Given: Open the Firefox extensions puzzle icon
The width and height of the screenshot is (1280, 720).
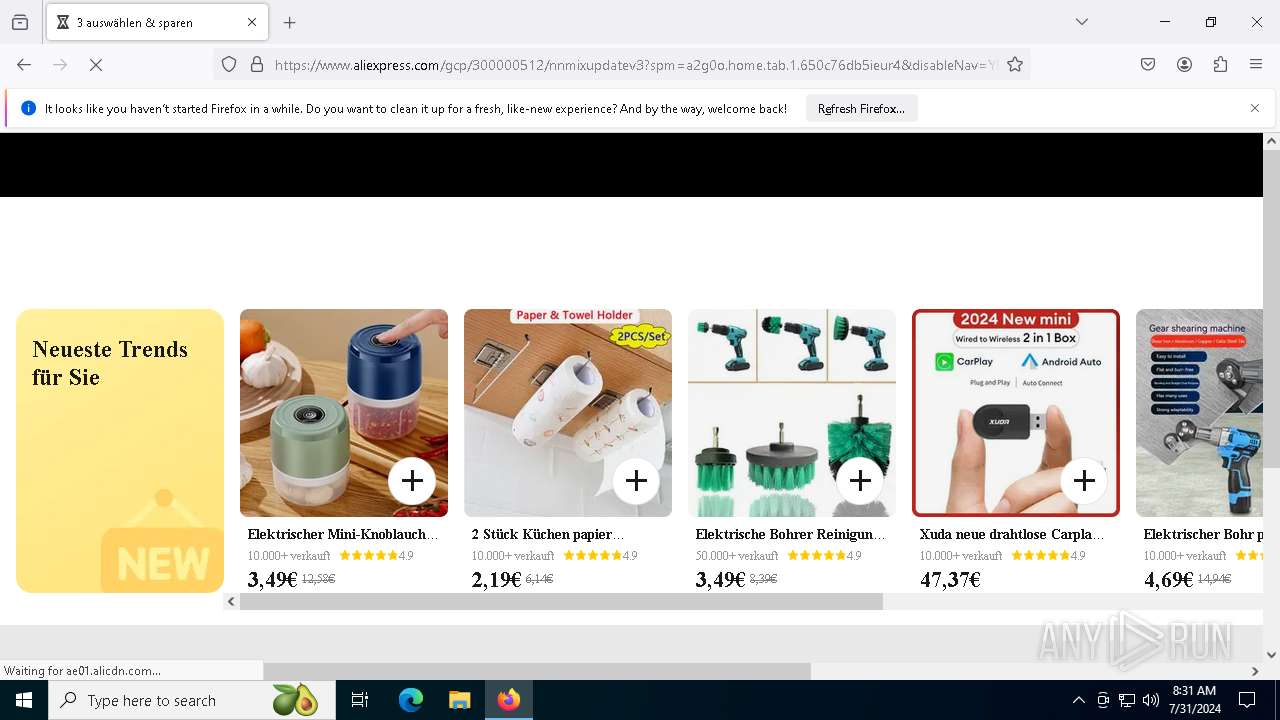Looking at the screenshot, I should [1220, 65].
